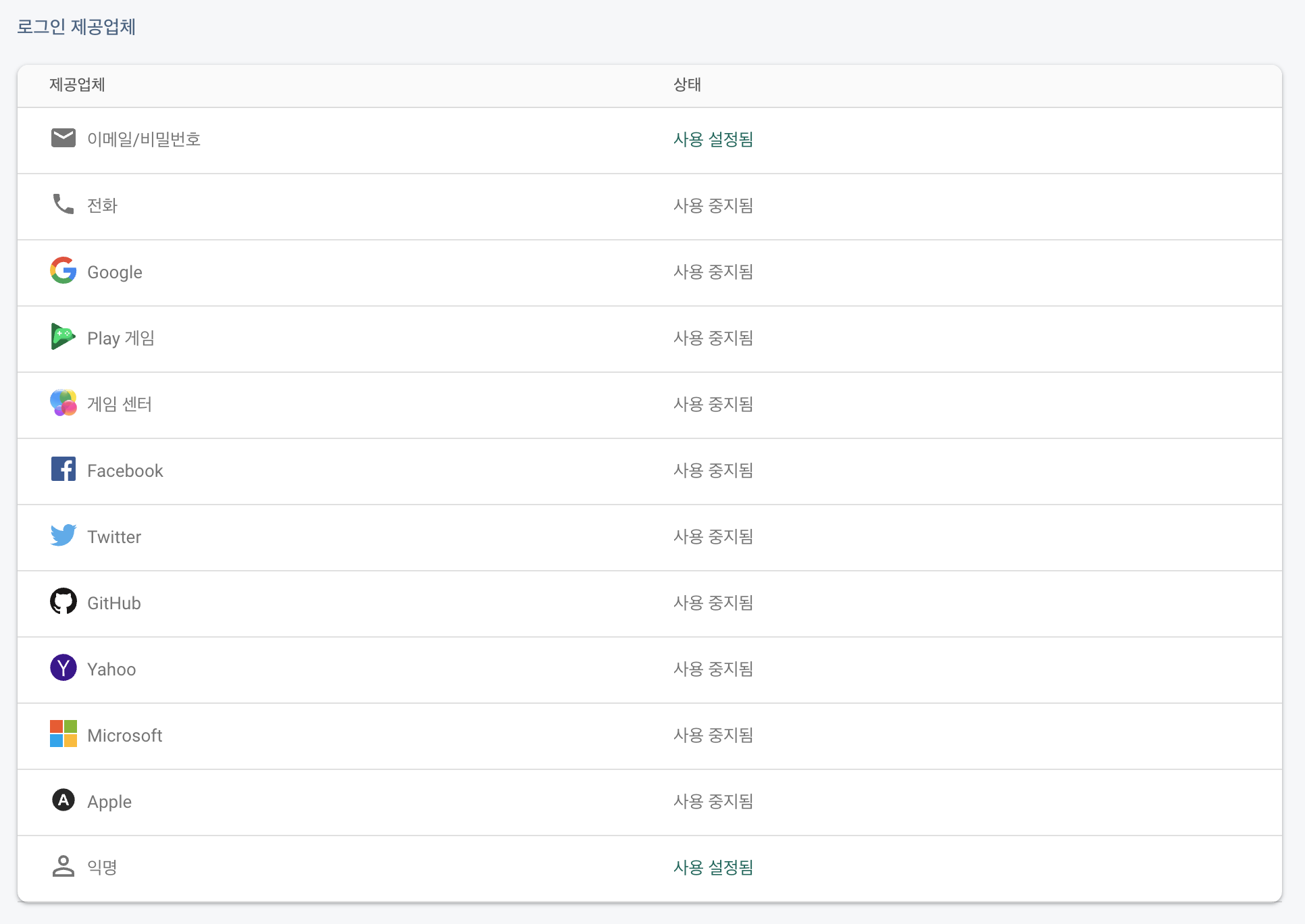Click the Twitter bird icon
Viewport: 1305px width, 924px height.
(63, 535)
